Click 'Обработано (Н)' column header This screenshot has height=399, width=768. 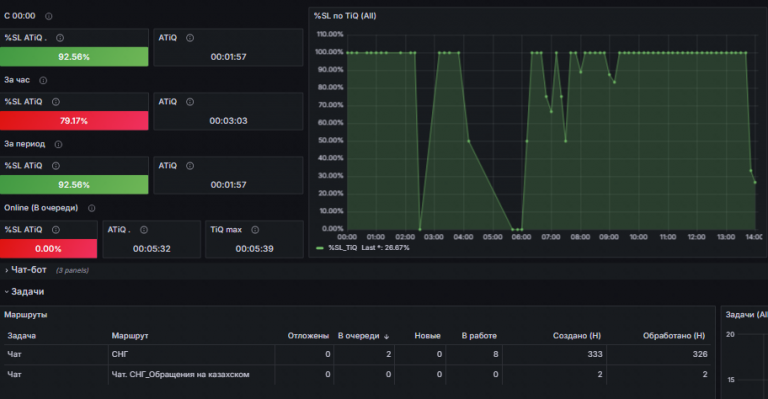[x=674, y=336]
